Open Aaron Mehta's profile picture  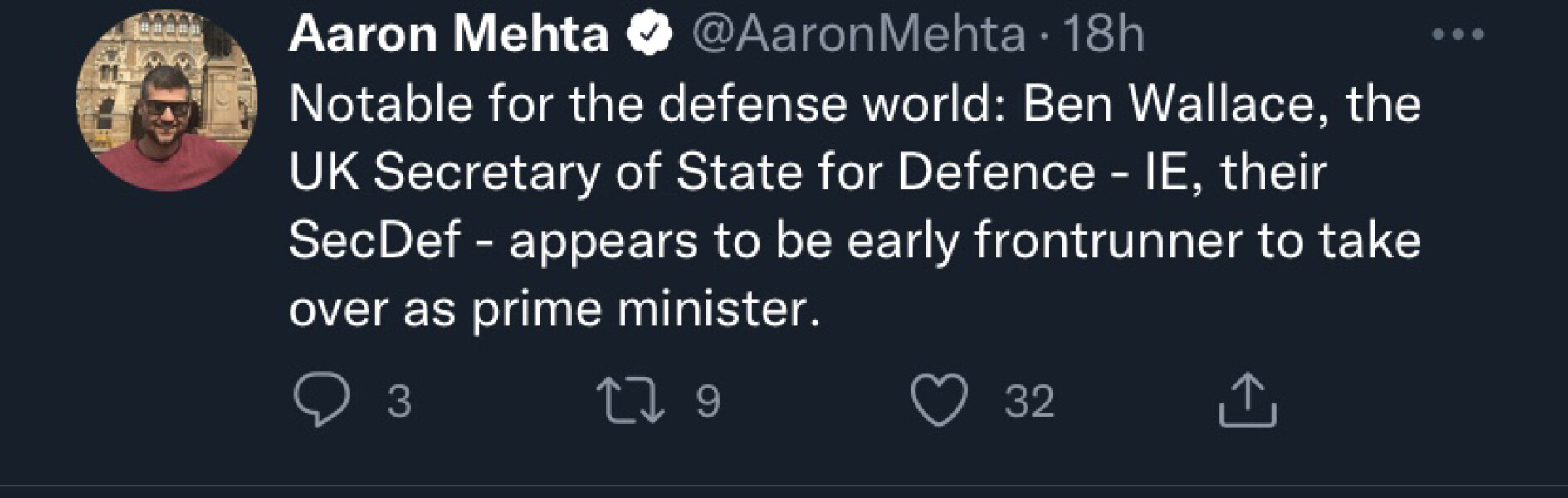click(x=166, y=101)
